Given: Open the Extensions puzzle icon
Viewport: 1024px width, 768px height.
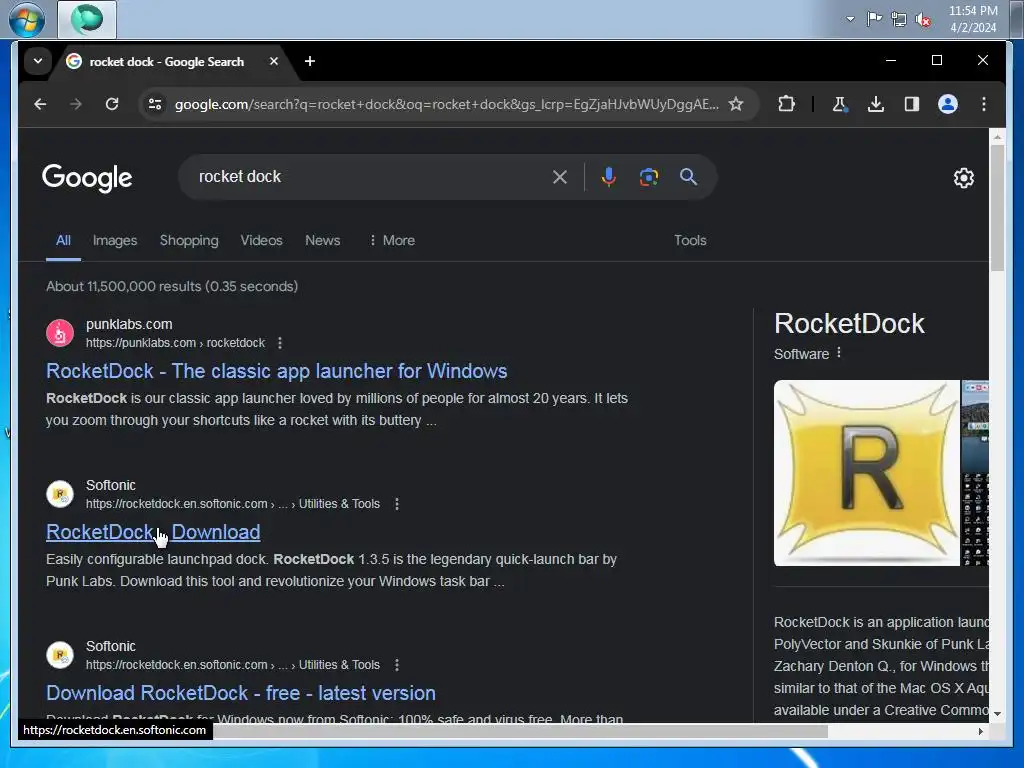Looking at the screenshot, I should [787, 104].
